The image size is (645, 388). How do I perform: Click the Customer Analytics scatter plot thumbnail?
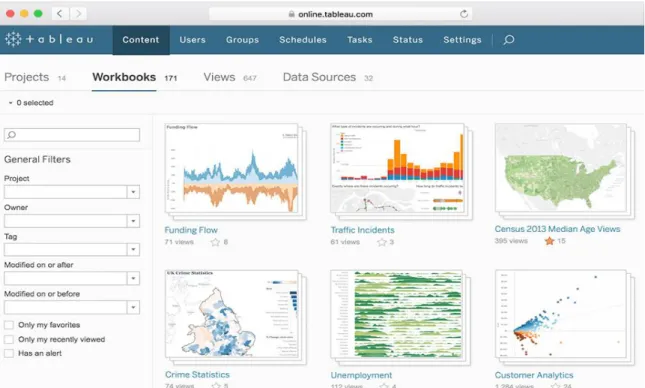click(x=561, y=314)
